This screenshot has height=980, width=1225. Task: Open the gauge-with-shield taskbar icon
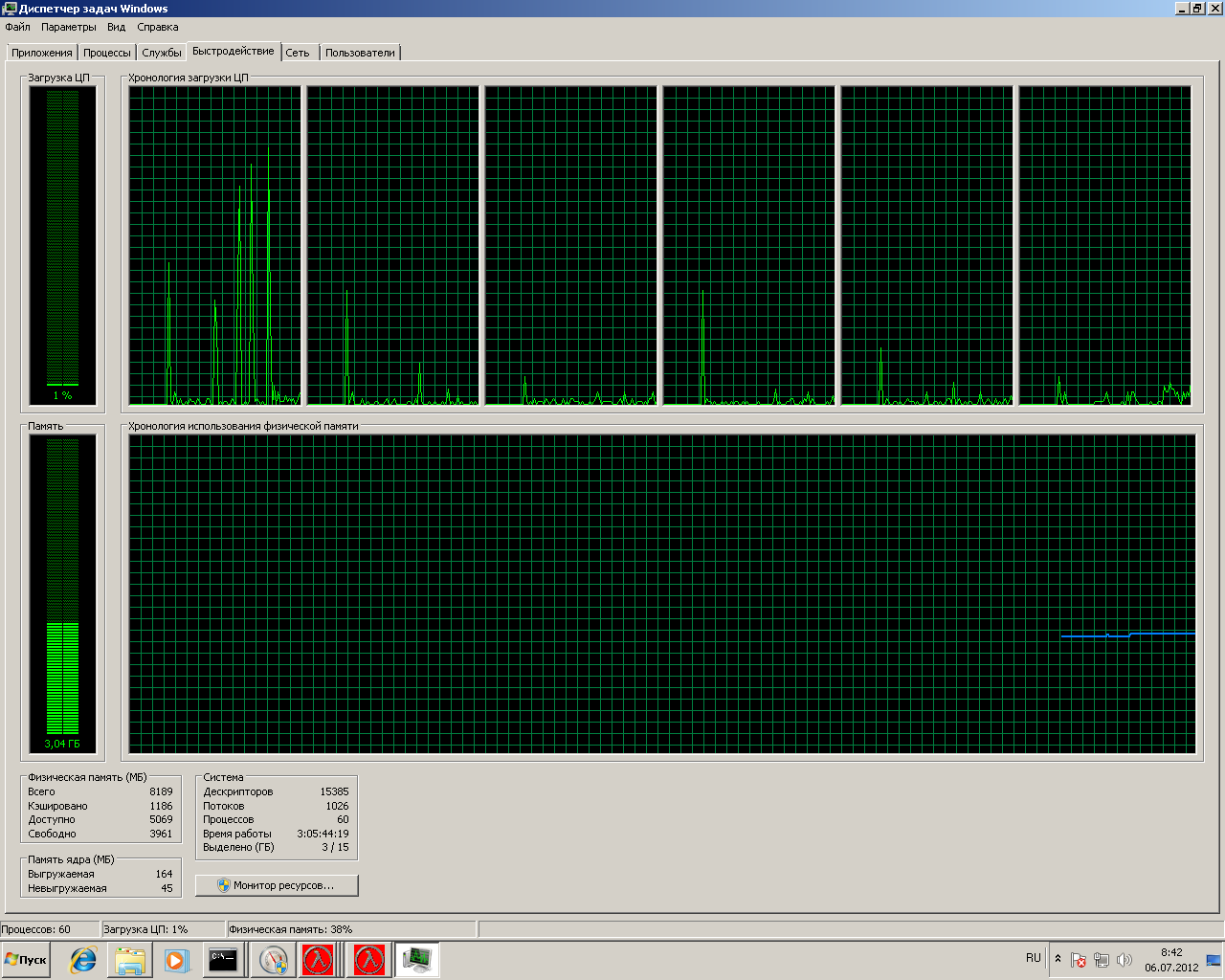click(x=273, y=960)
